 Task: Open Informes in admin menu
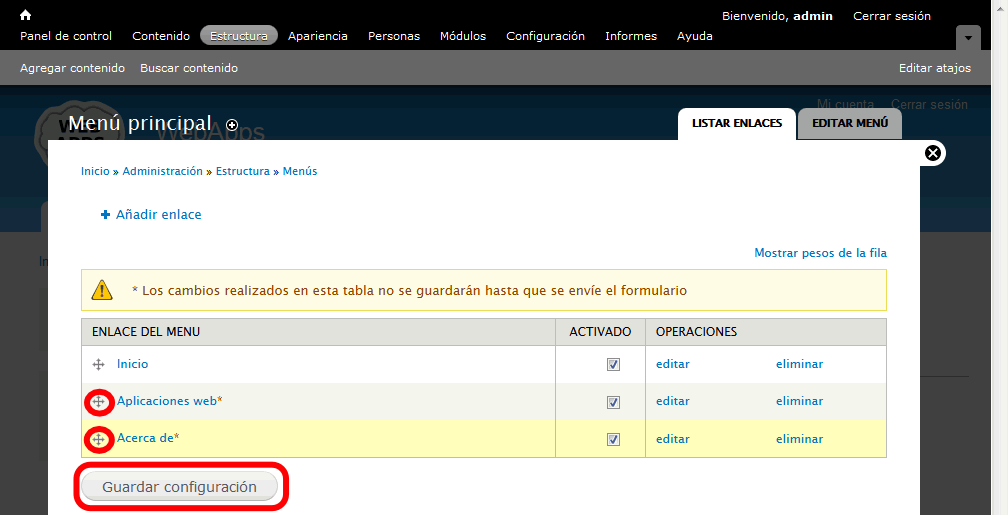[x=631, y=36]
